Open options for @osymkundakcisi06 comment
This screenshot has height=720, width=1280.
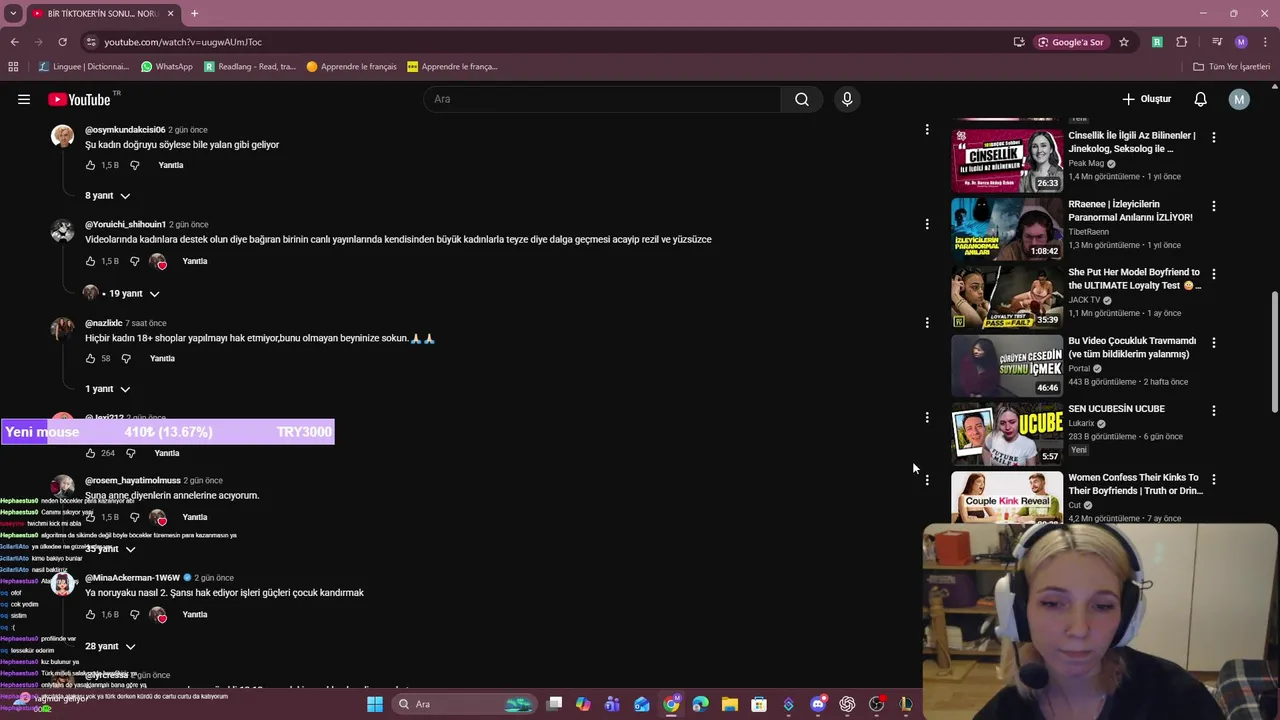(x=927, y=130)
